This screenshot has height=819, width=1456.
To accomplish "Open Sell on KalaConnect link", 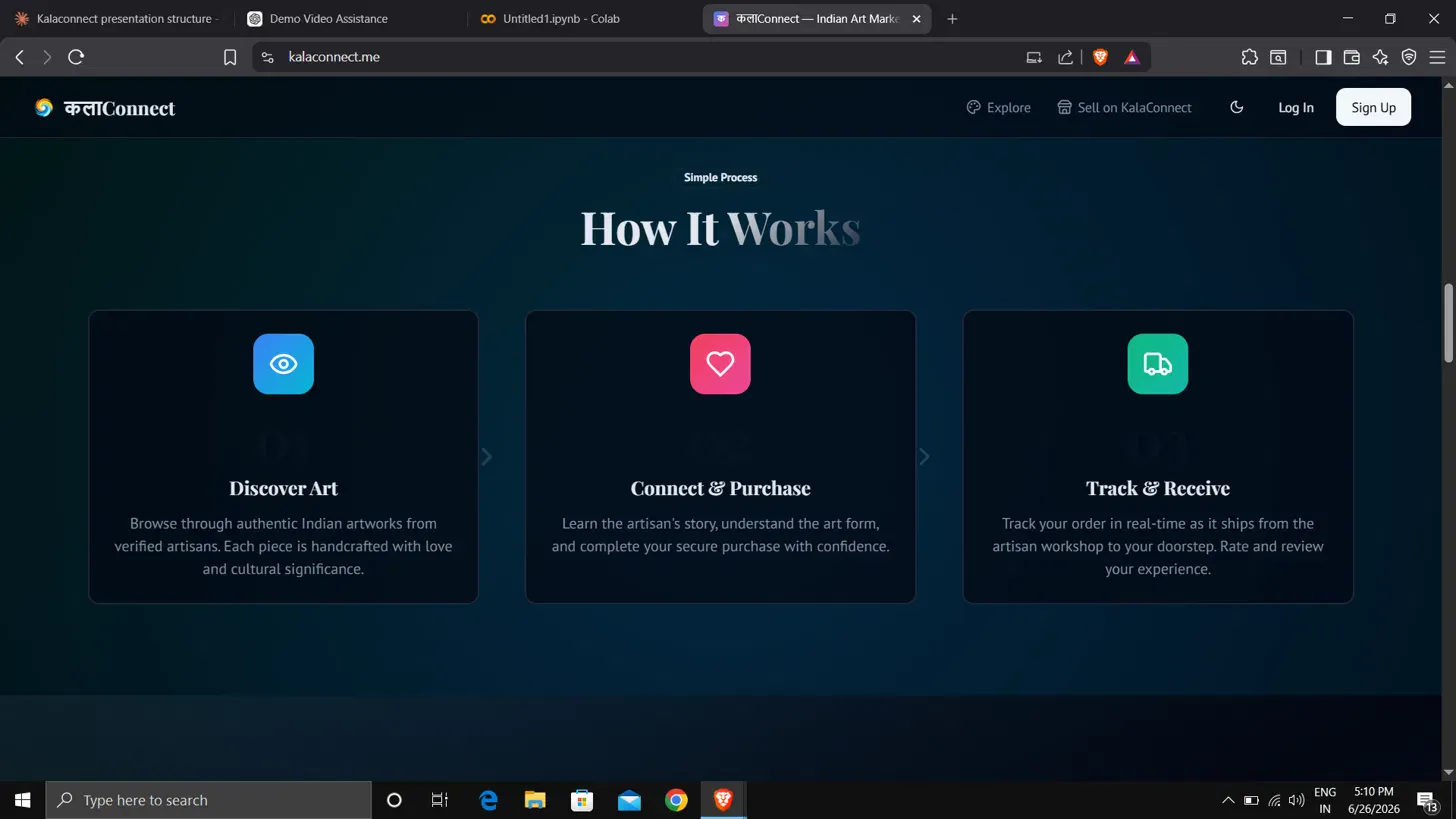I will (x=1124, y=108).
